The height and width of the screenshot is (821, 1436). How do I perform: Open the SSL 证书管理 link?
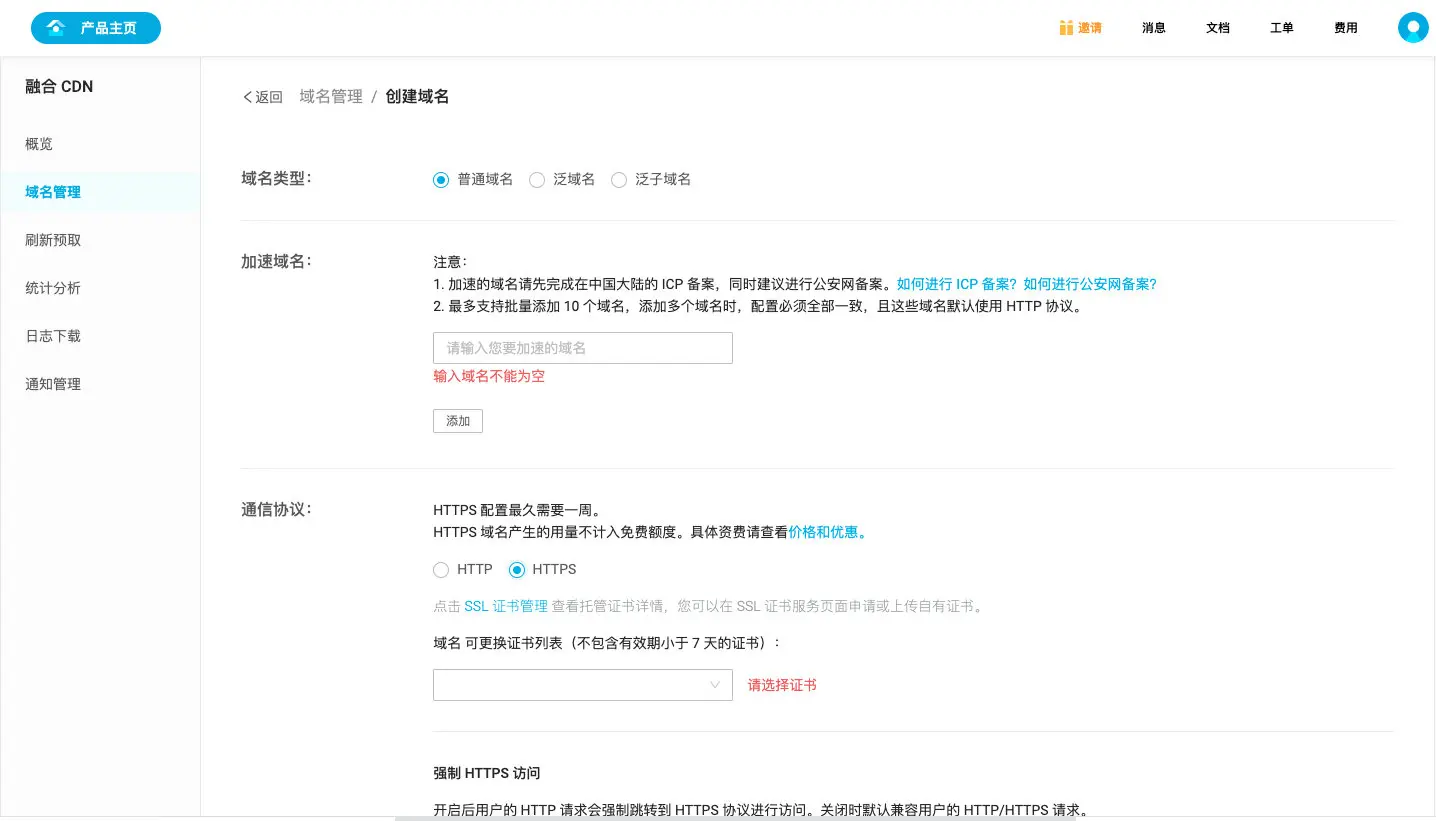tap(506, 606)
